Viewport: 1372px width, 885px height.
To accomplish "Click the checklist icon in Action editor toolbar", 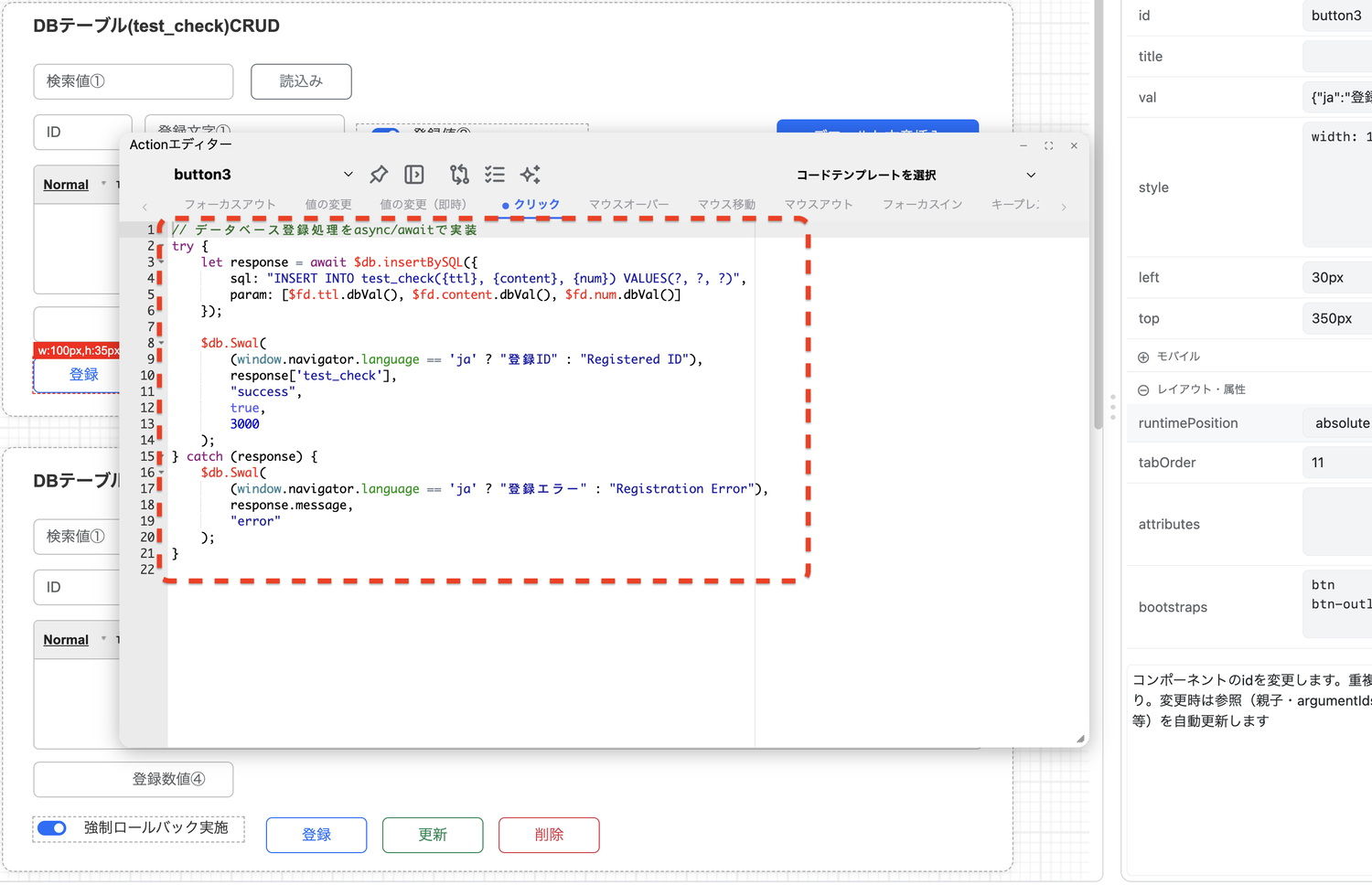I will tap(495, 175).
